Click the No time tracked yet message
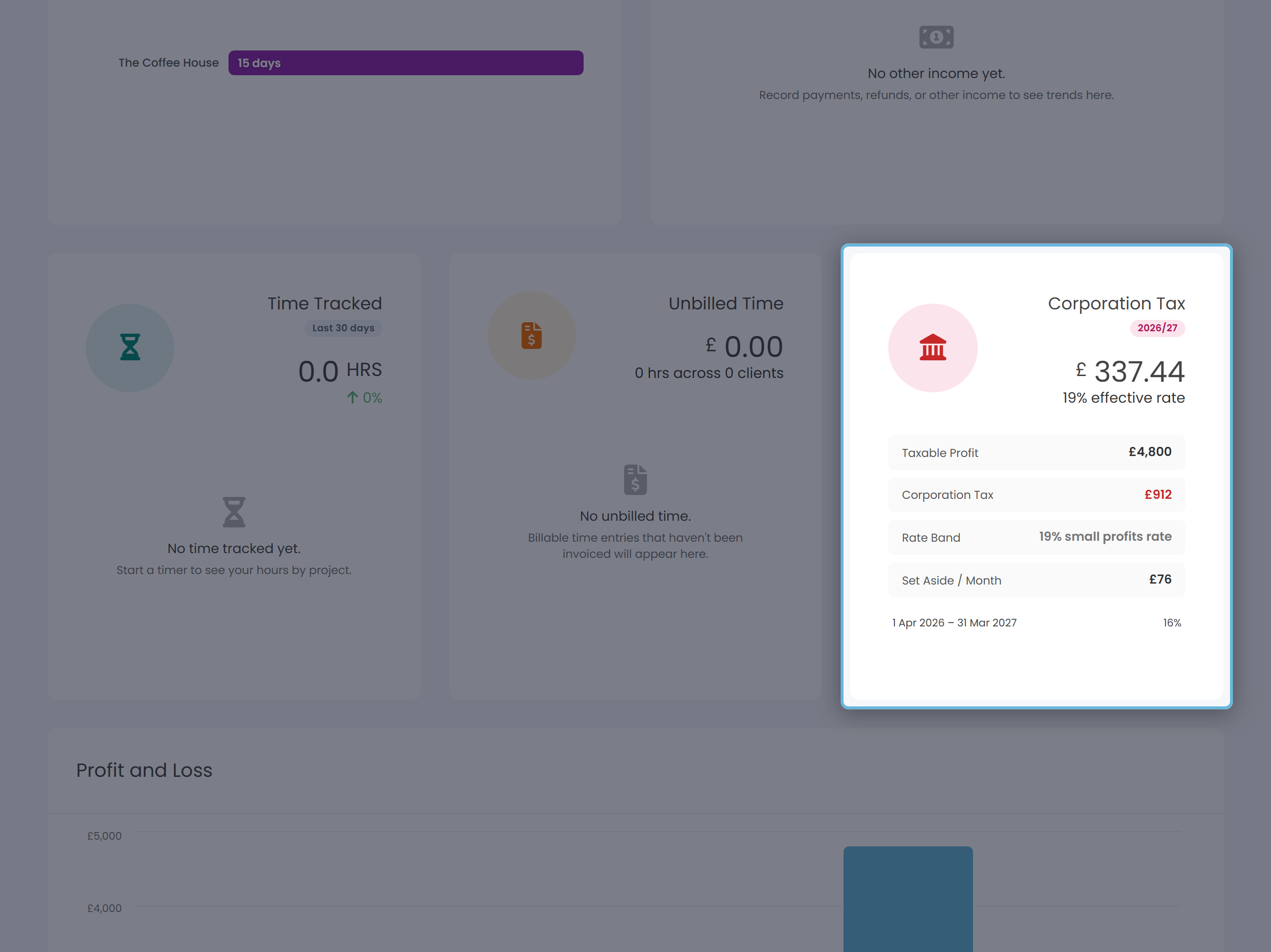Image resolution: width=1271 pixels, height=952 pixels. (x=234, y=548)
